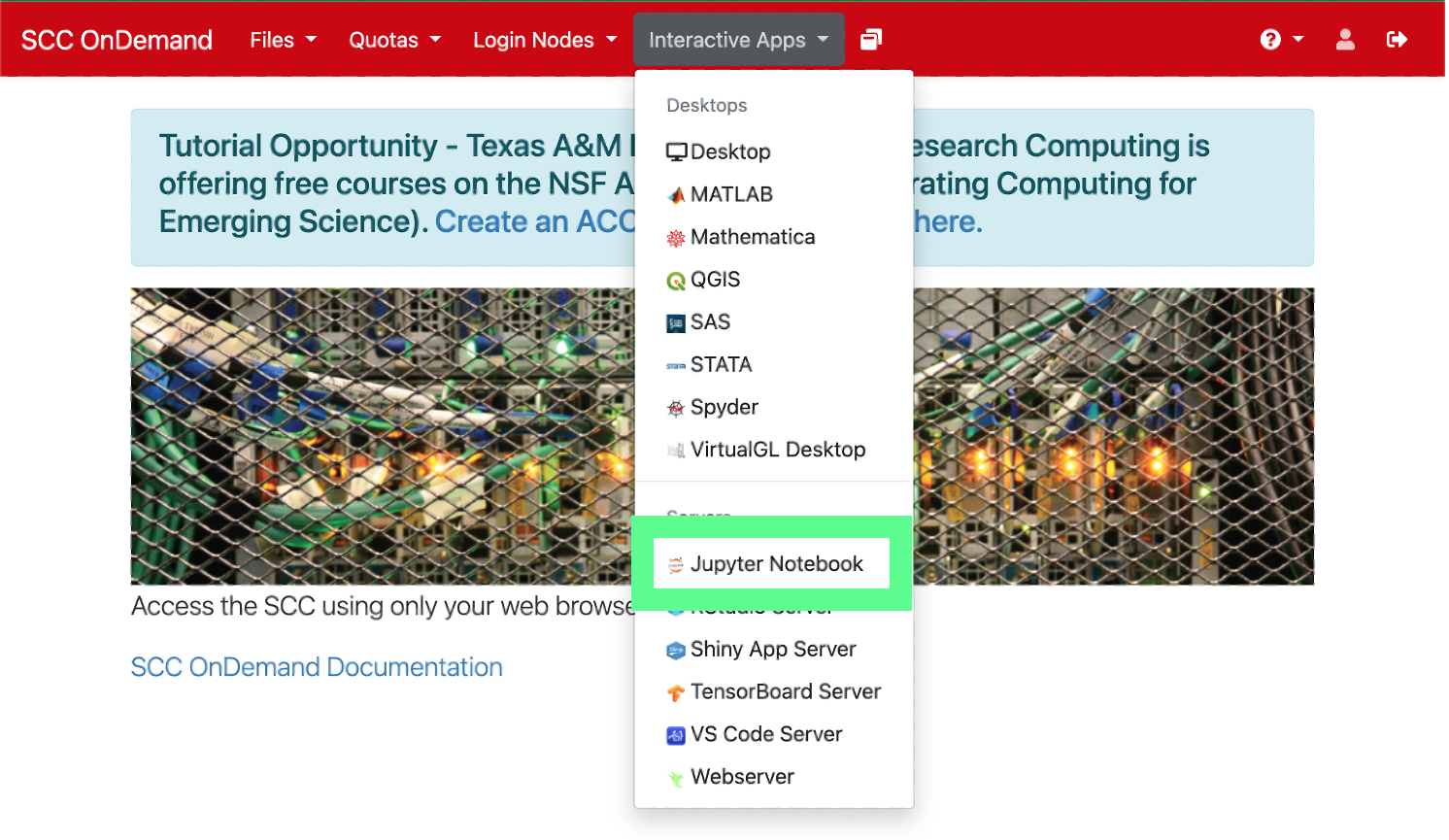Open SCC OnDemand Documentation link
1449x840 pixels.
pyautogui.click(x=317, y=667)
